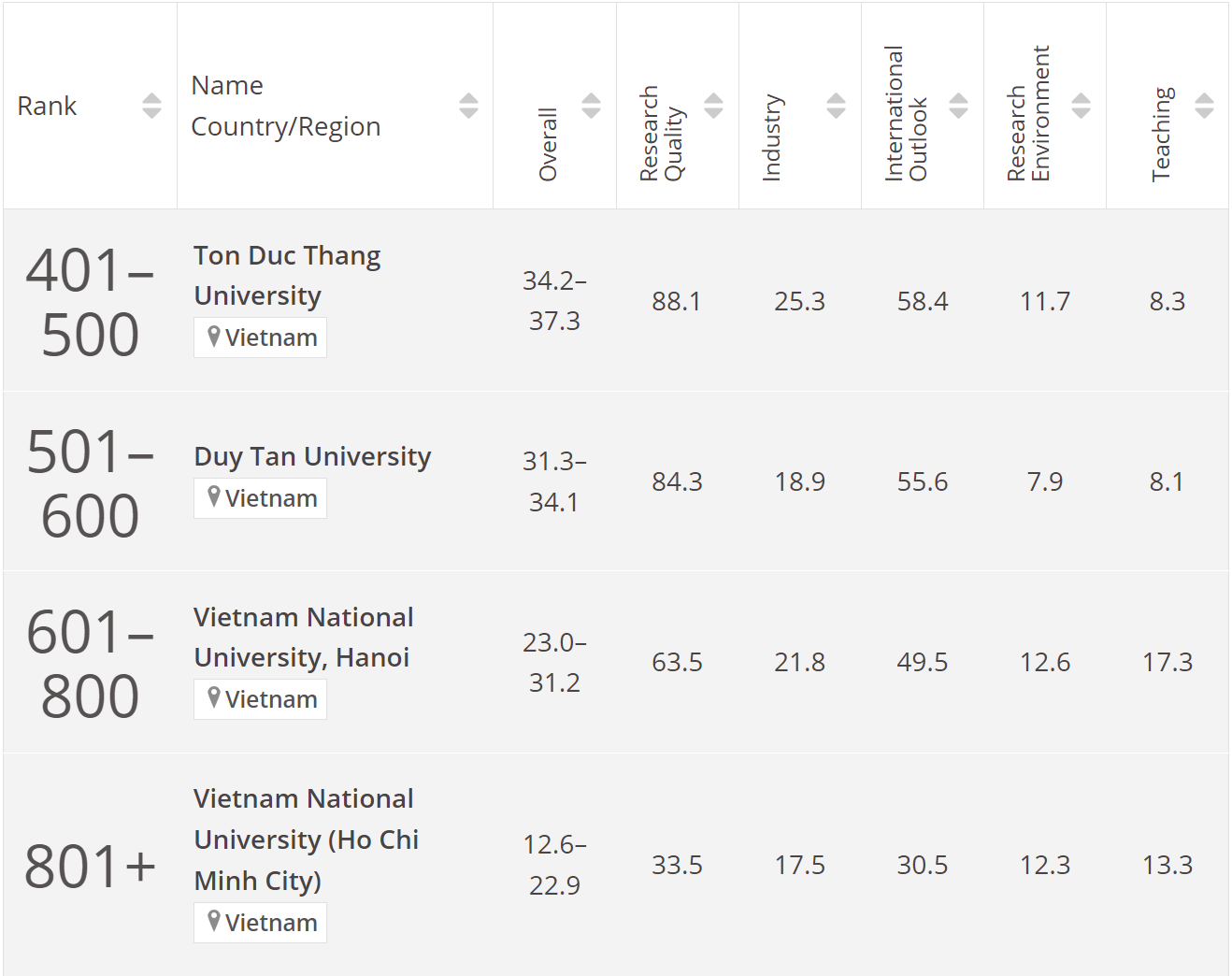1232x976 pixels.
Task: Sort by Teaching score arrows
Action: tap(1204, 106)
